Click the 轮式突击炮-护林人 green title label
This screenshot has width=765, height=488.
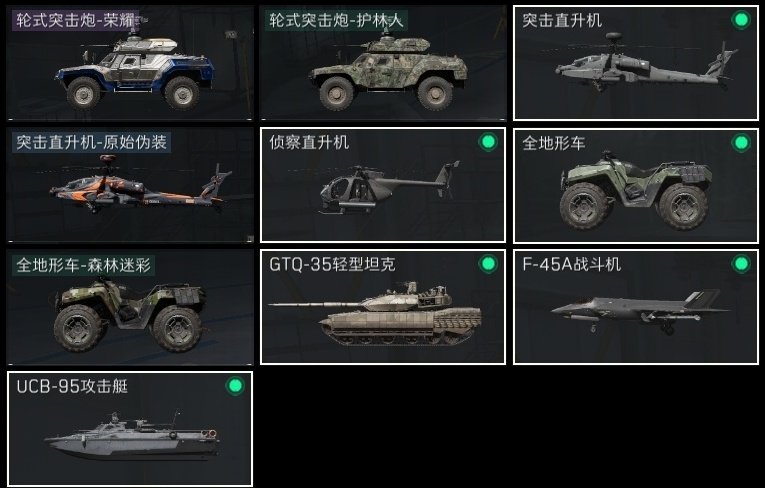pyautogui.click(x=336, y=20)
